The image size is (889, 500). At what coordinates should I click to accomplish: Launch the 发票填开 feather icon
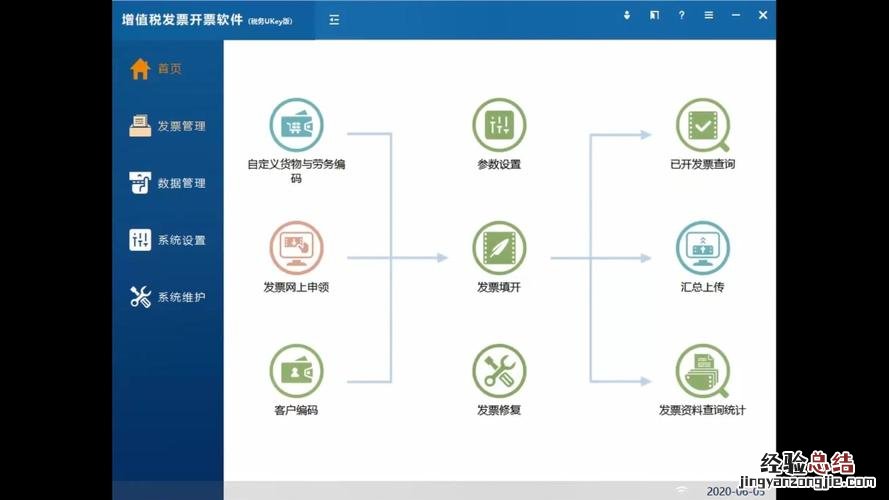click(x=499, y=248)
